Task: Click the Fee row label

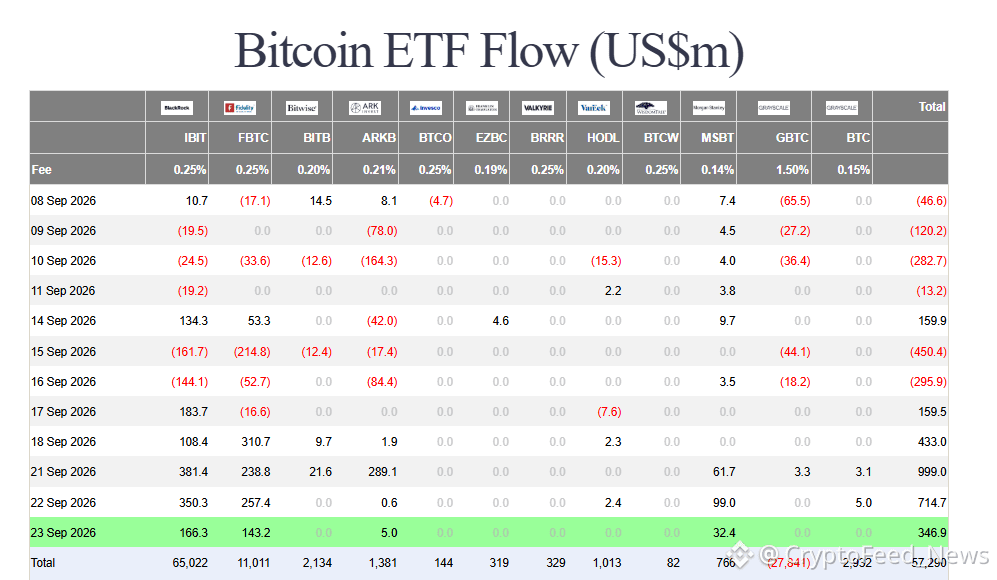Action: [x=41, y=170]
